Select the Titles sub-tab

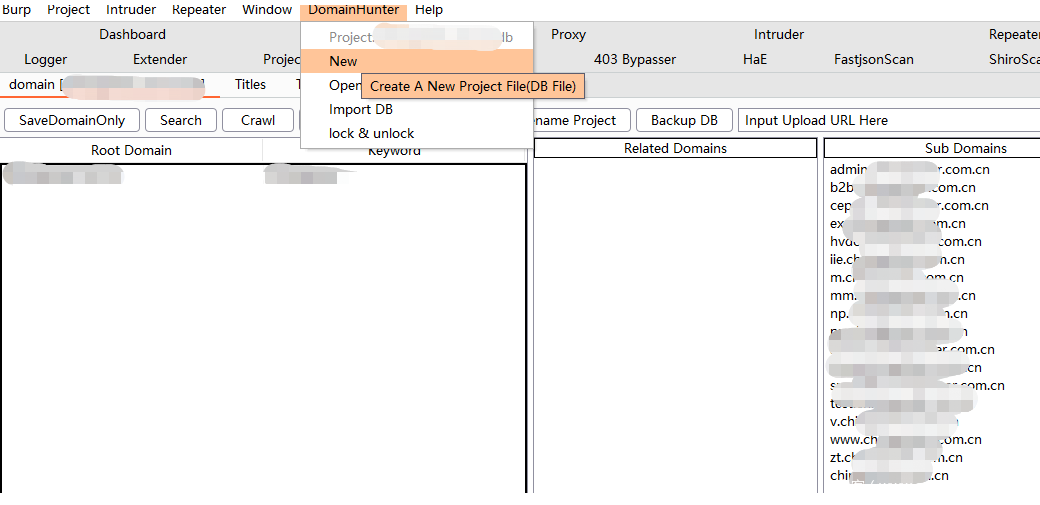[250, 85]
